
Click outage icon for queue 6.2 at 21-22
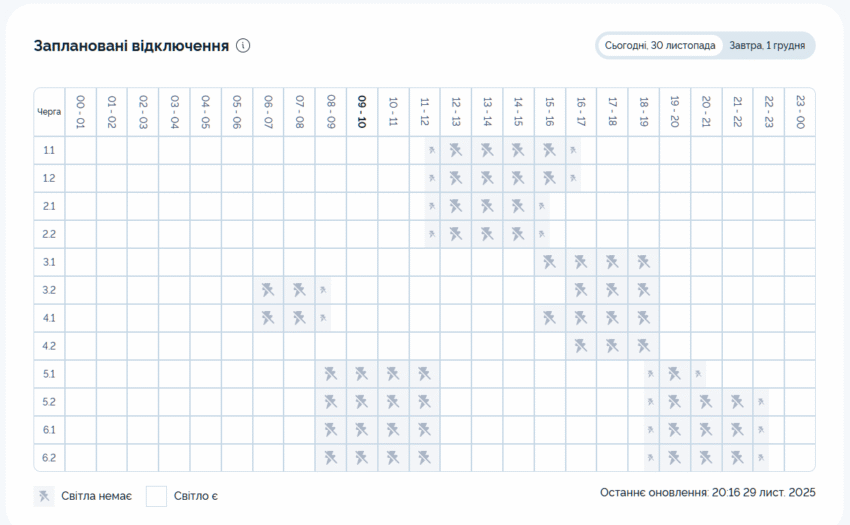(x=737, y=458)
